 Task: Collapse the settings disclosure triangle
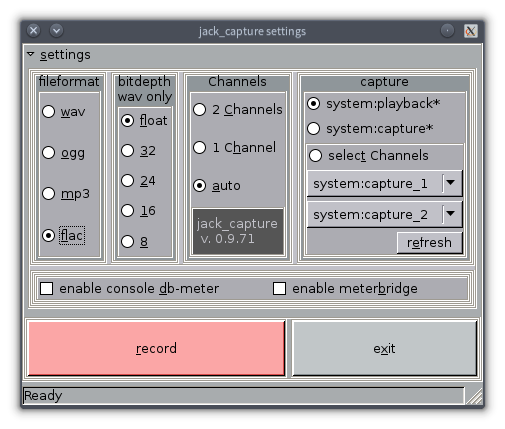click(31, 54)
